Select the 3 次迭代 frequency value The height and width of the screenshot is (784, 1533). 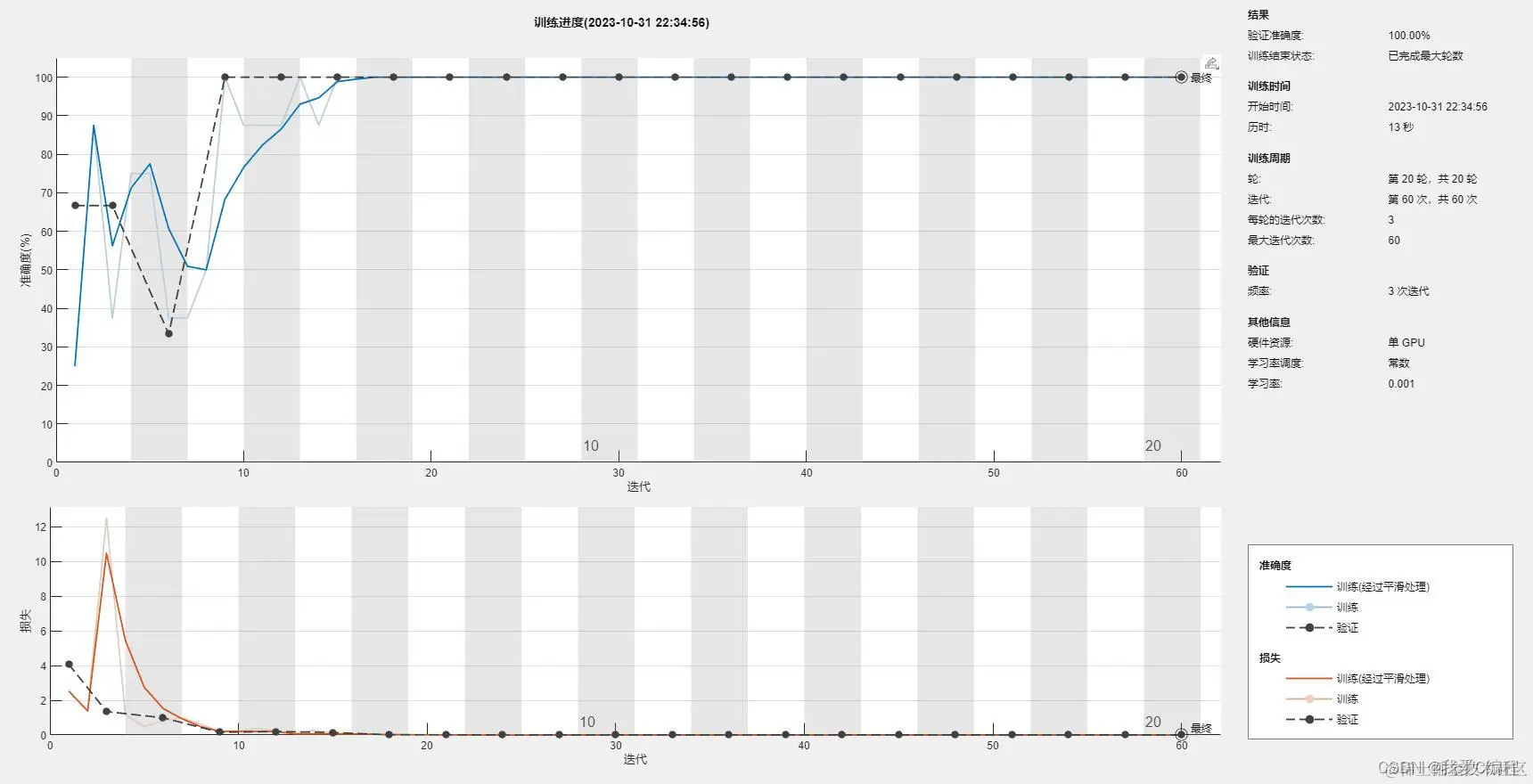[x=1408, y=291]
